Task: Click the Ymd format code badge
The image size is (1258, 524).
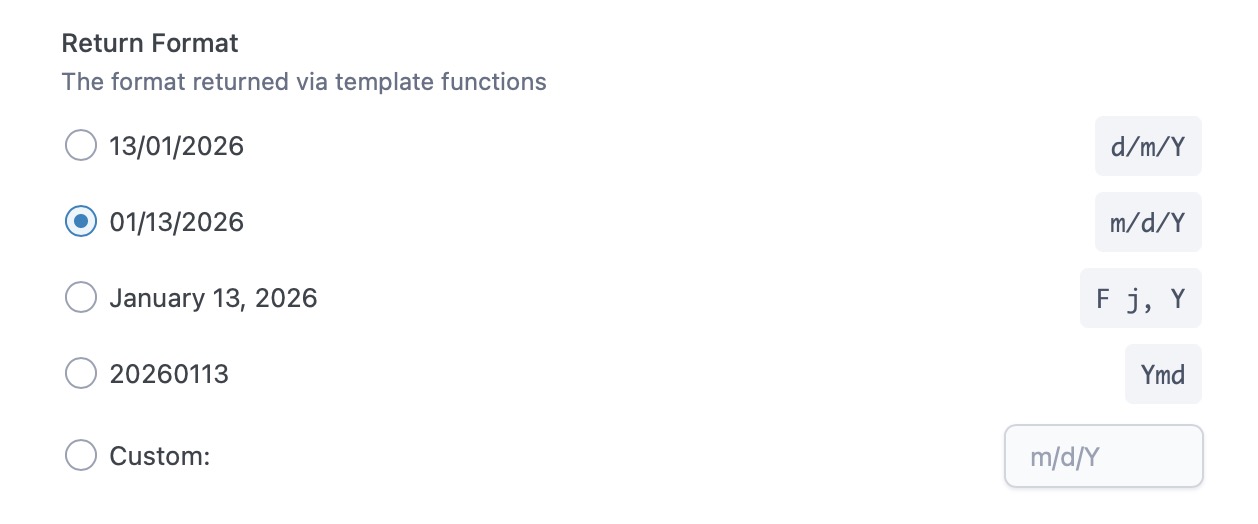Action: (1163, 375)
